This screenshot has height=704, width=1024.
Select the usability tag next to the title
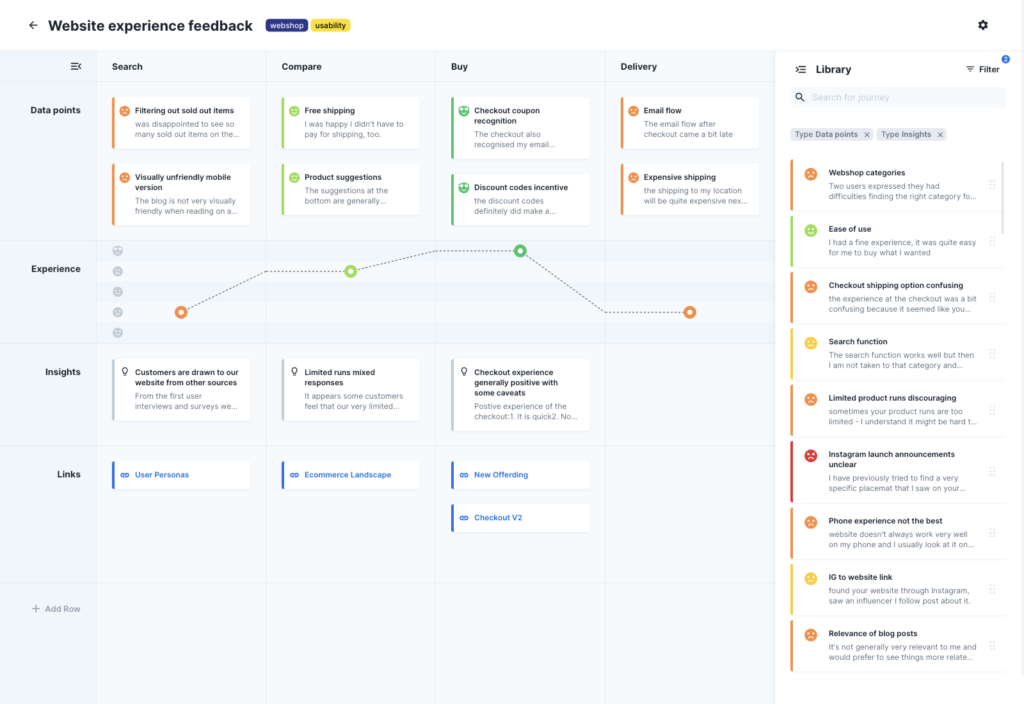click(x=331, y=25)
